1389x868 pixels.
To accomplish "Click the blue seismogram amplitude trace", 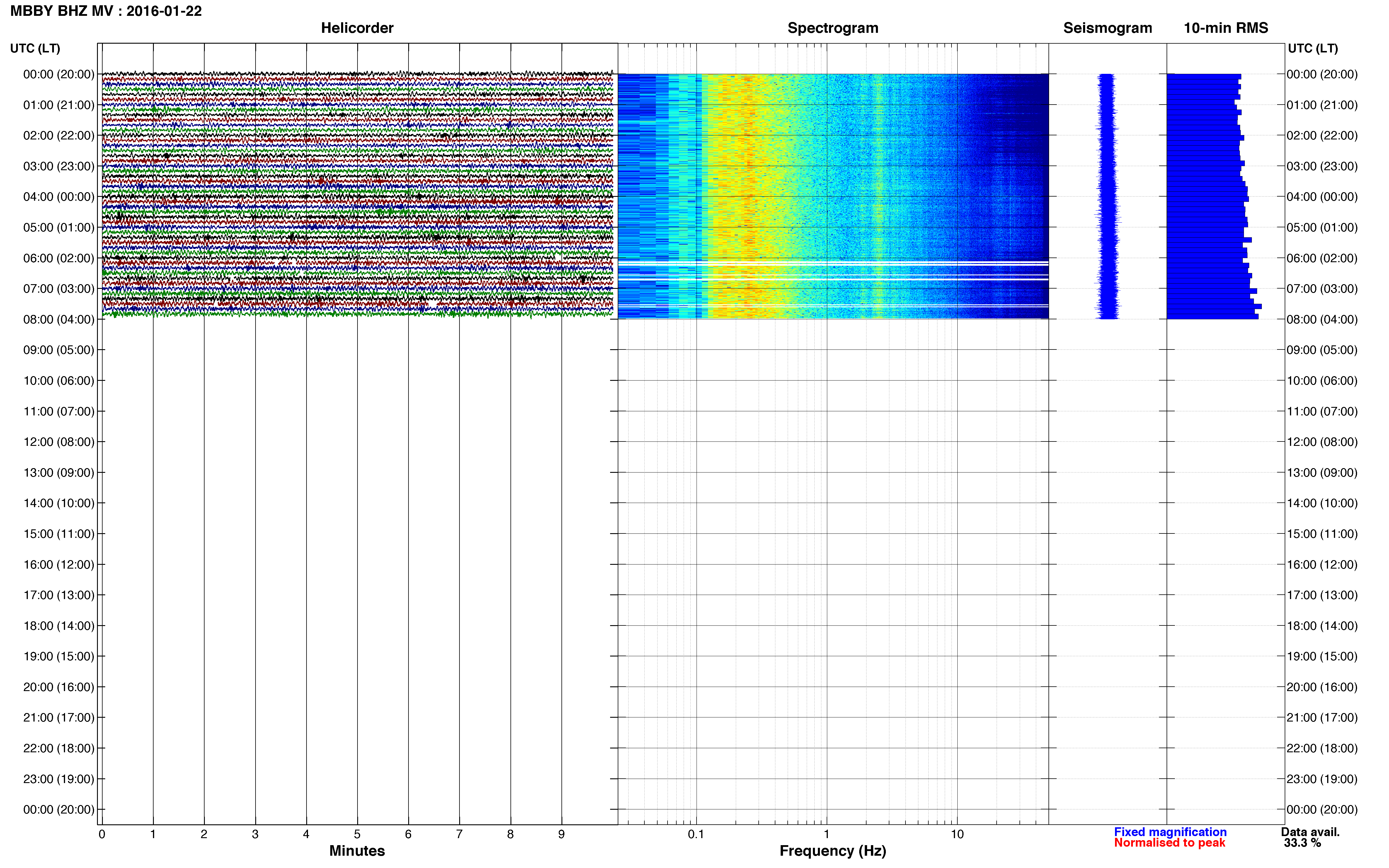I will (1108, 196).
